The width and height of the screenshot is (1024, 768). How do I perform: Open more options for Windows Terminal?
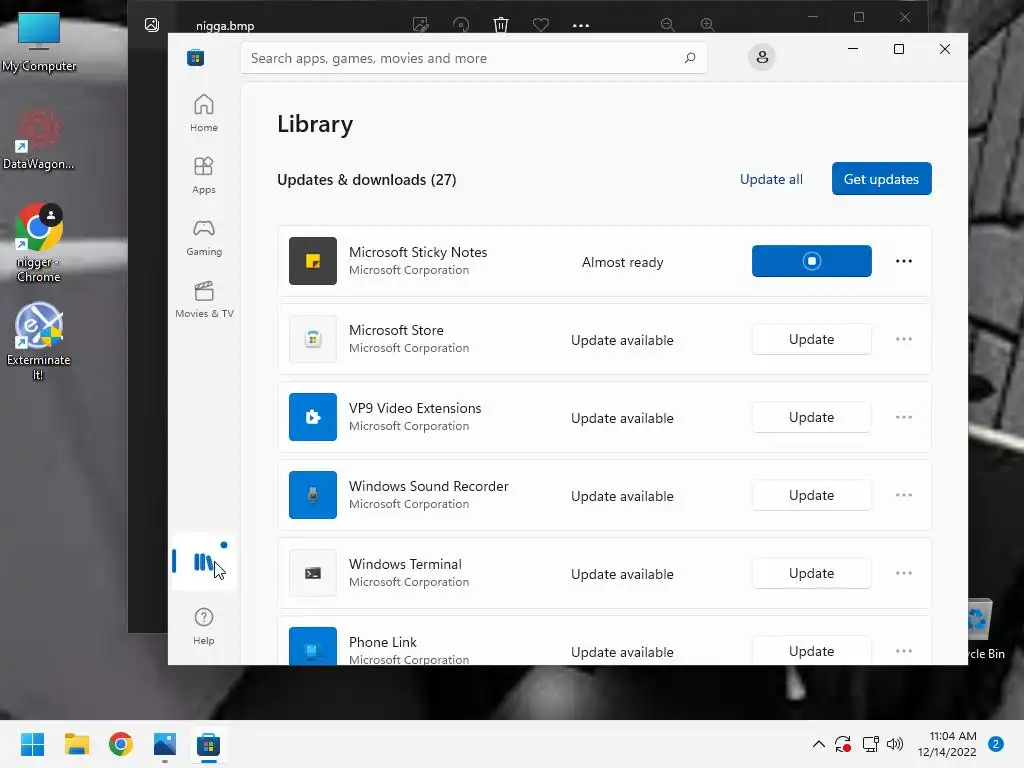tap(904, 573)
